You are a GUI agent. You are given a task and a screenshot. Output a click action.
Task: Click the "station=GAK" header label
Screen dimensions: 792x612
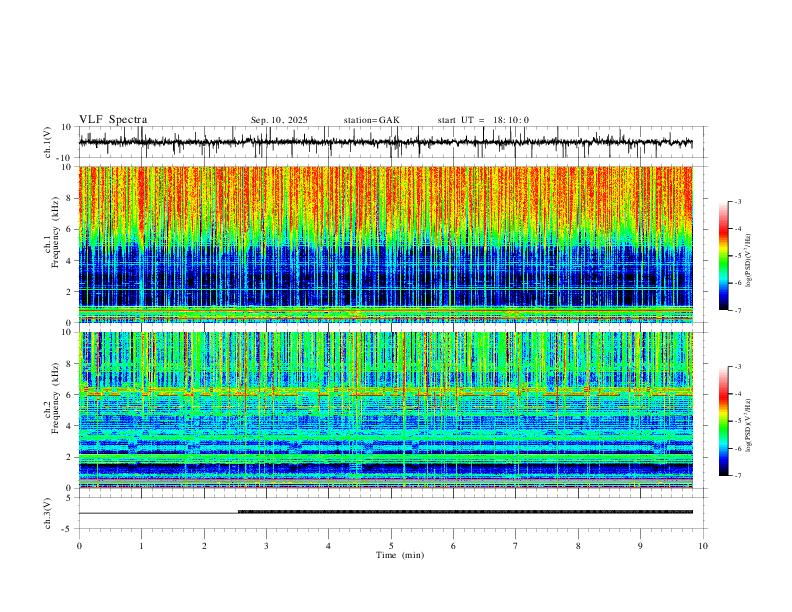click(371, 120)
